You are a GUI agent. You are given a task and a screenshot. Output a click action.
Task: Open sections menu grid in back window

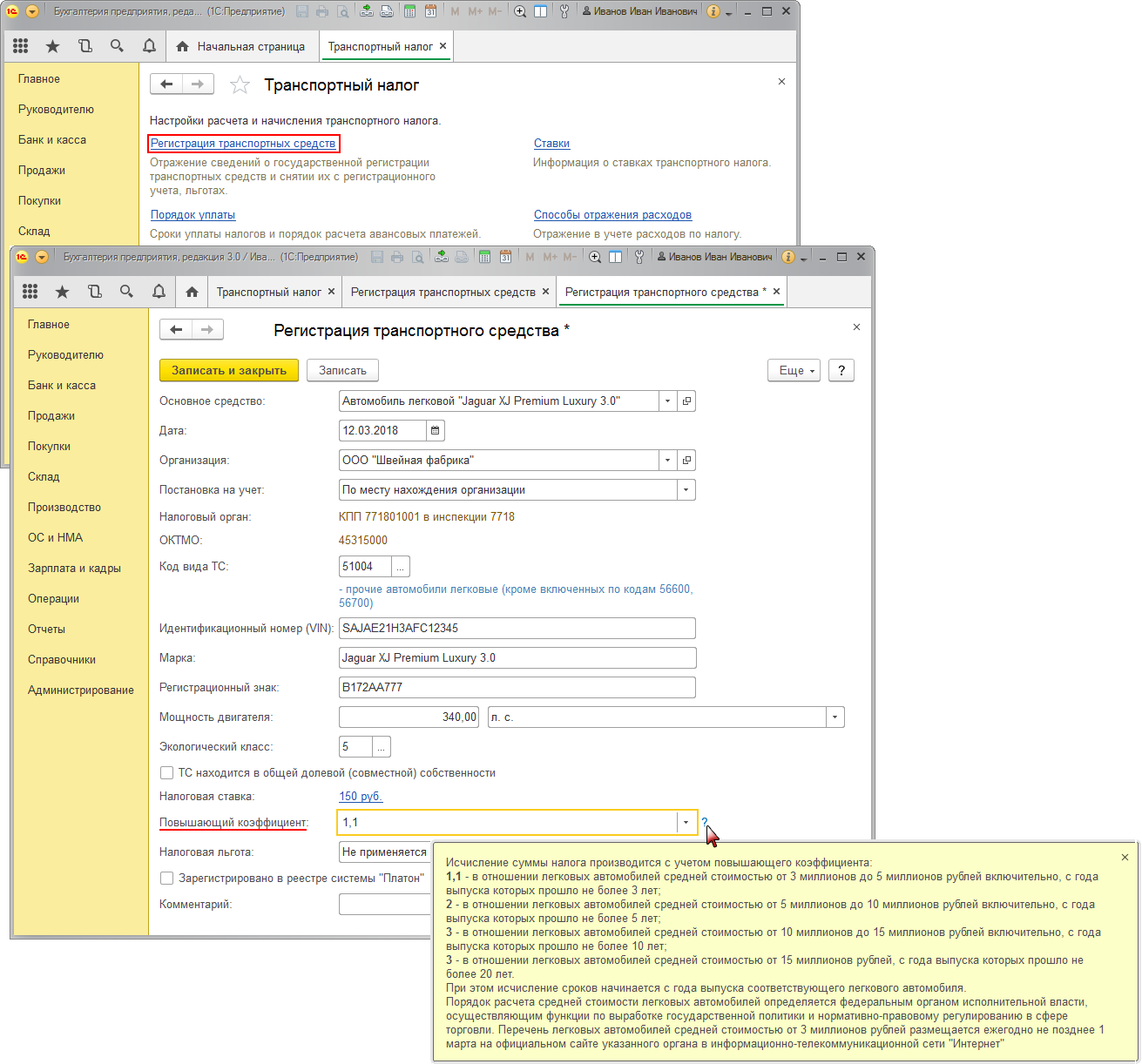pyautogui.click(x=21, y=46)
